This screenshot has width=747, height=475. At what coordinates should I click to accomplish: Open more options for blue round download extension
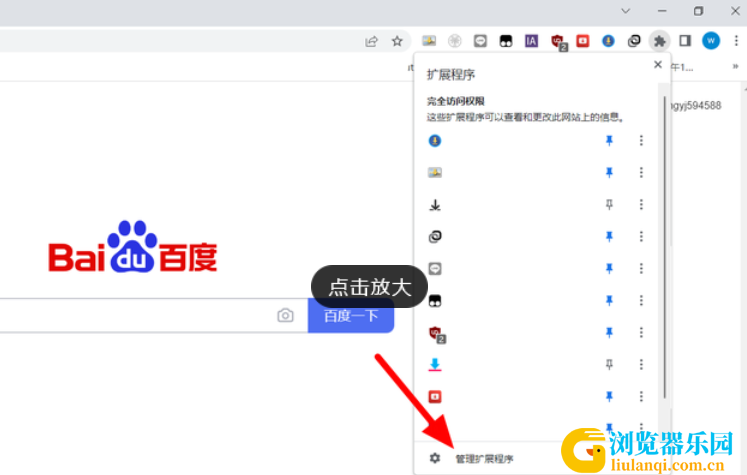pyautogui.click(x=641, y=141)
